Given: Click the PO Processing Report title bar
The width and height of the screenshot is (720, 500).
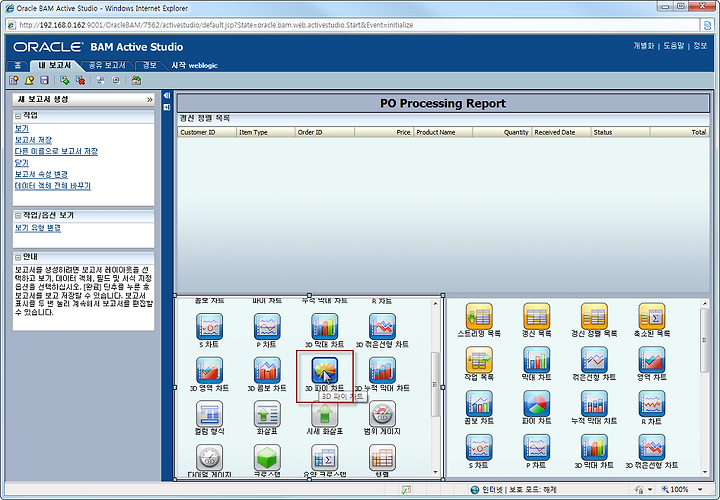Looking at the screenshot, I should pos(443,103).
